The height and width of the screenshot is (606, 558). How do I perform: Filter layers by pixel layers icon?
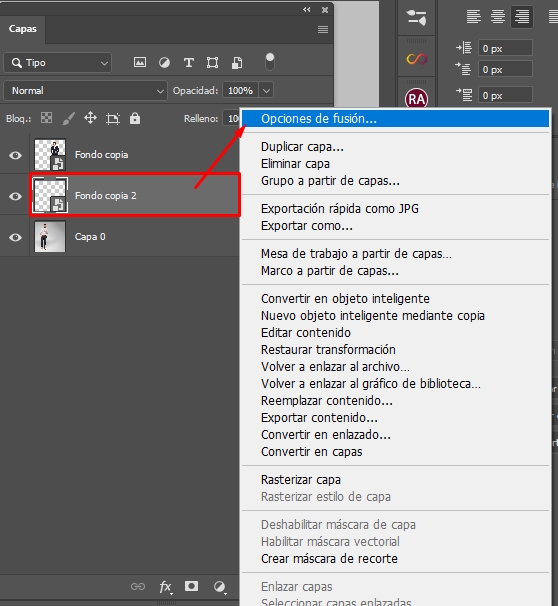[x=140, y=62]
